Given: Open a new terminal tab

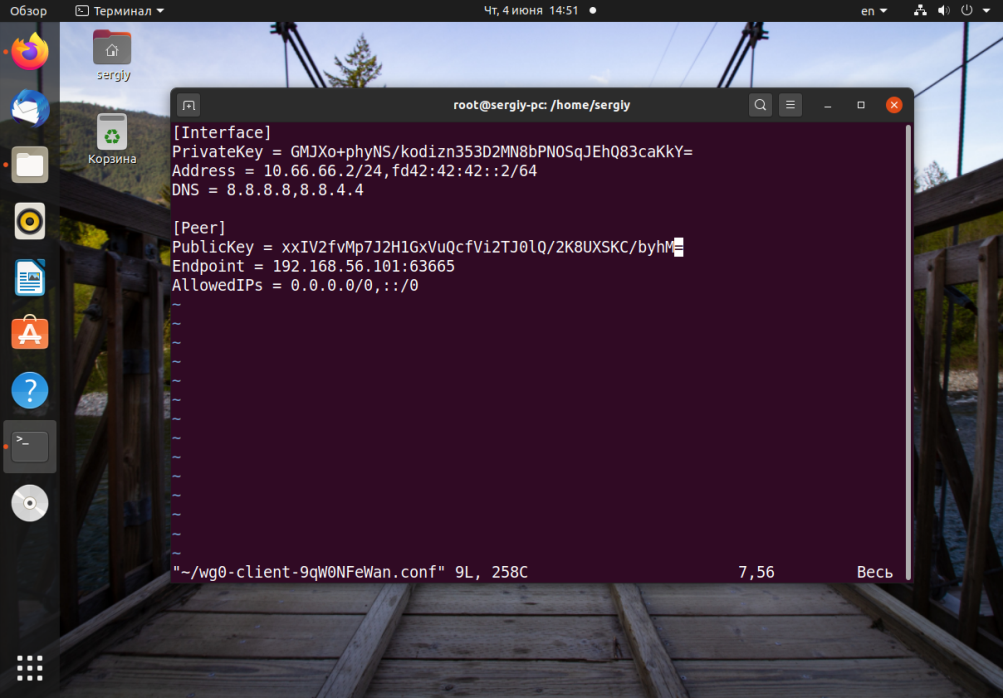Looking at the screenshot, I should pos(189,105).
